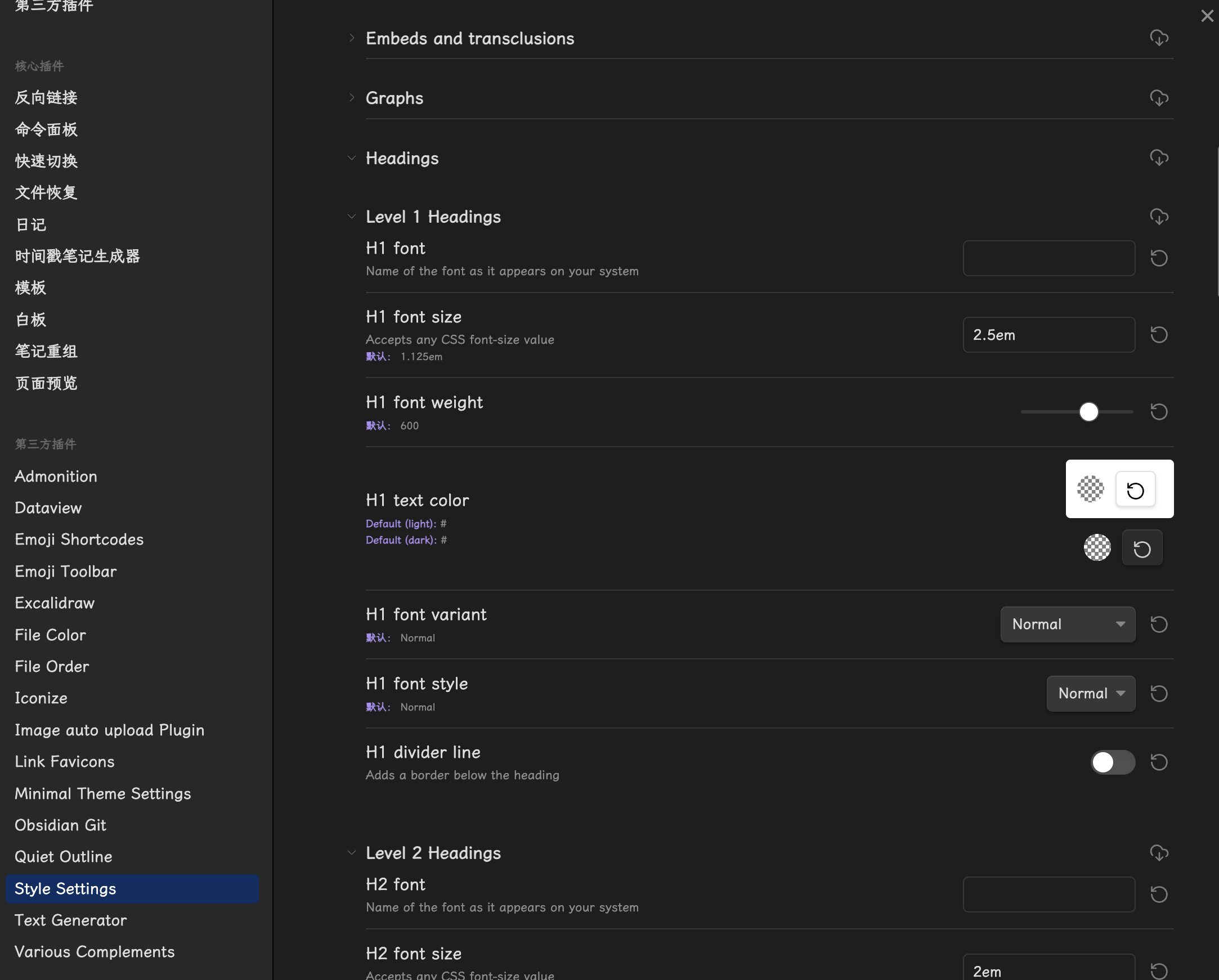Open Minimal Theme Settings plugin tab
1219x980 pixels.
(103, 793)
